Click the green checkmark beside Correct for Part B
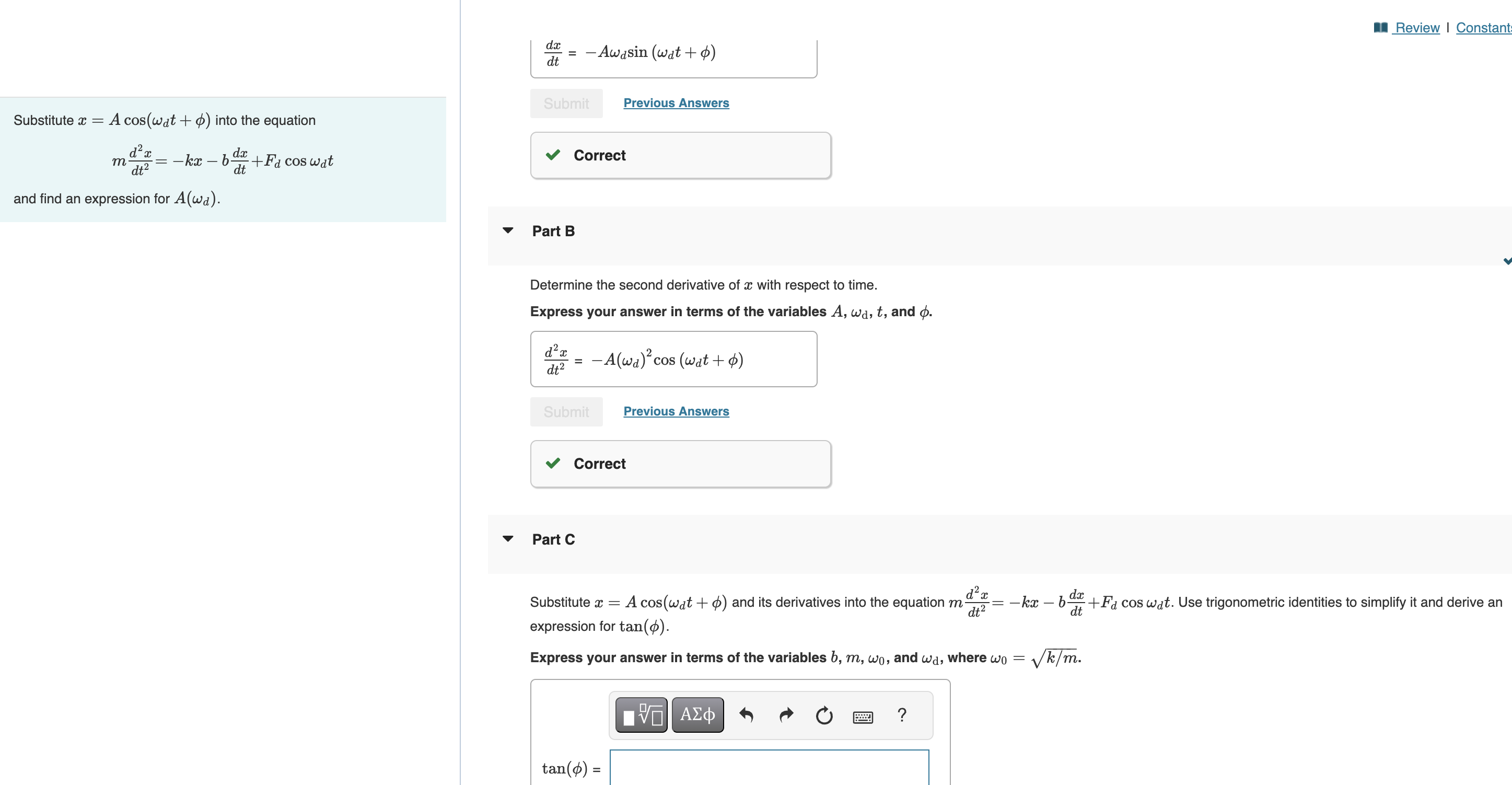1512x785 pixels. pyautogui.click(x=552, y=463)
